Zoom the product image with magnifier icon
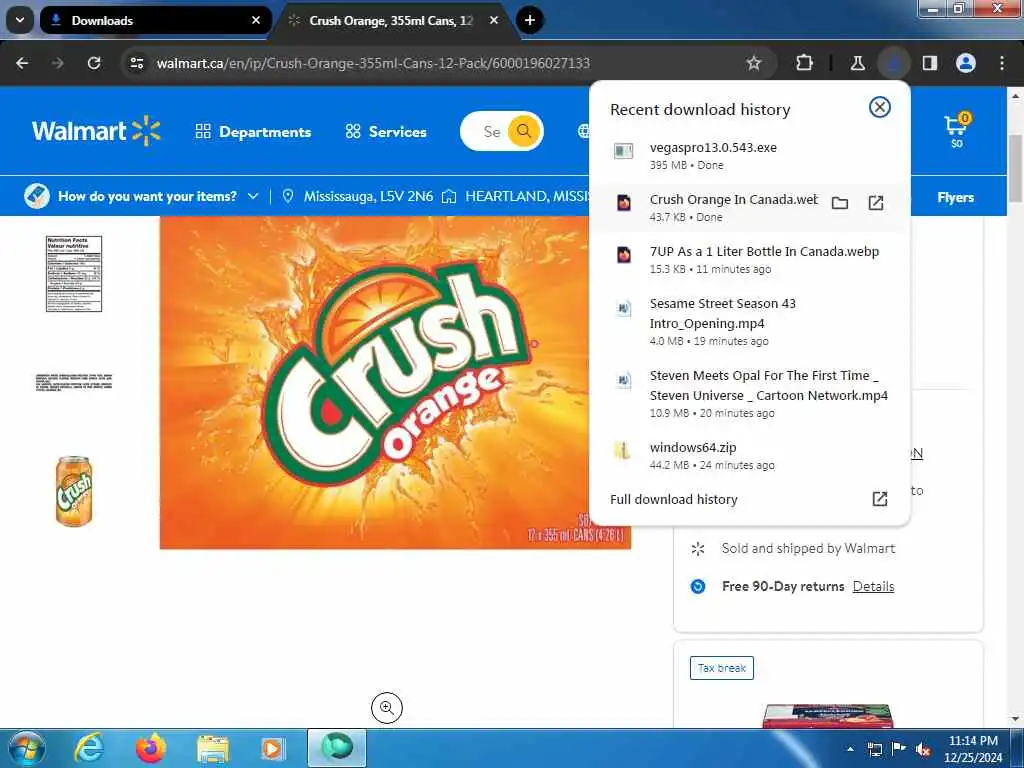This screenshot has width=1024, height=768. (x=387, y=708)
